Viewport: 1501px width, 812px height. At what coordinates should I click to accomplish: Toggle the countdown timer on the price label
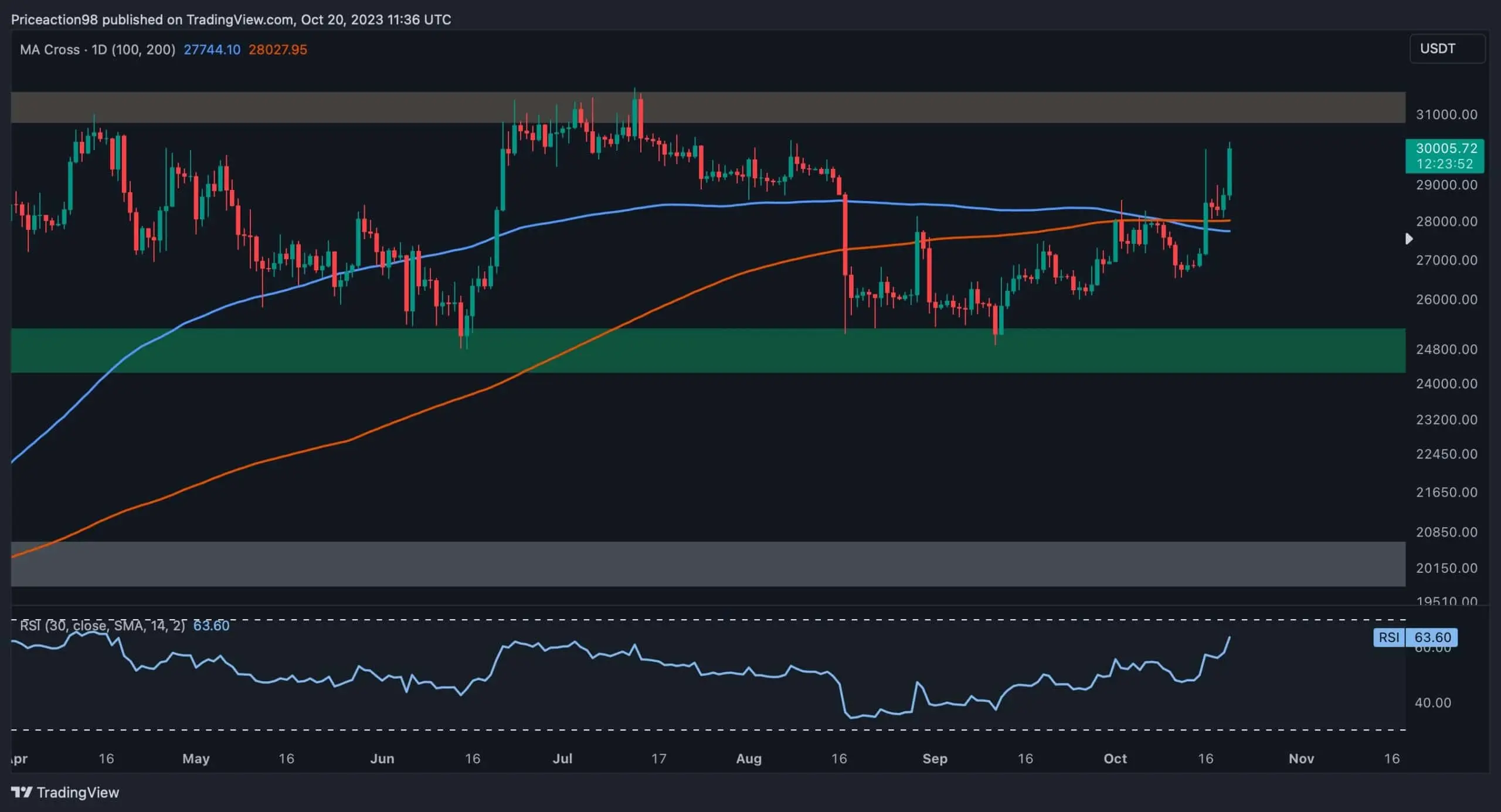point(1445,164)
